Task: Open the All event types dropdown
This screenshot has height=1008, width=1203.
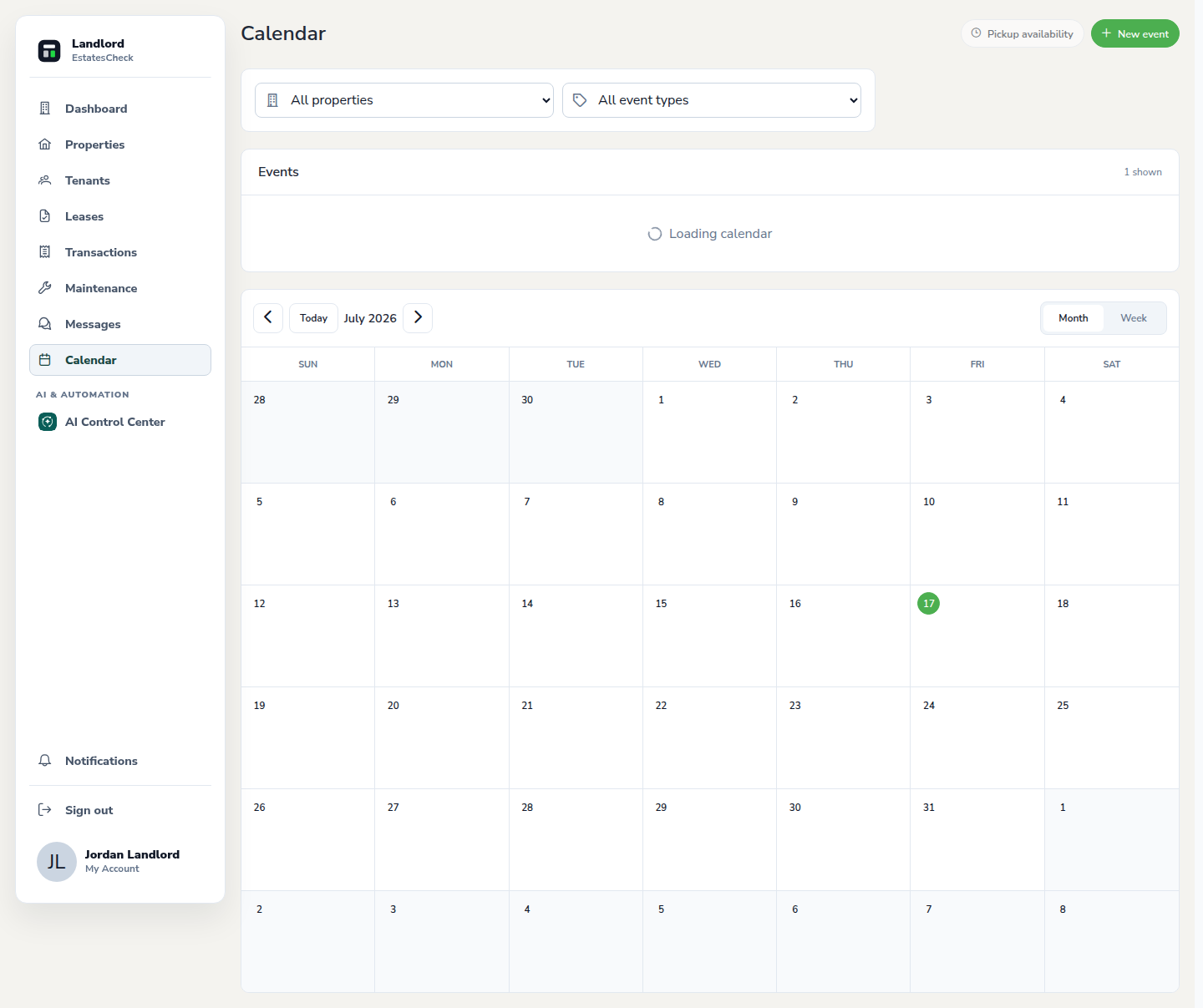Action: tap(712, 100)
